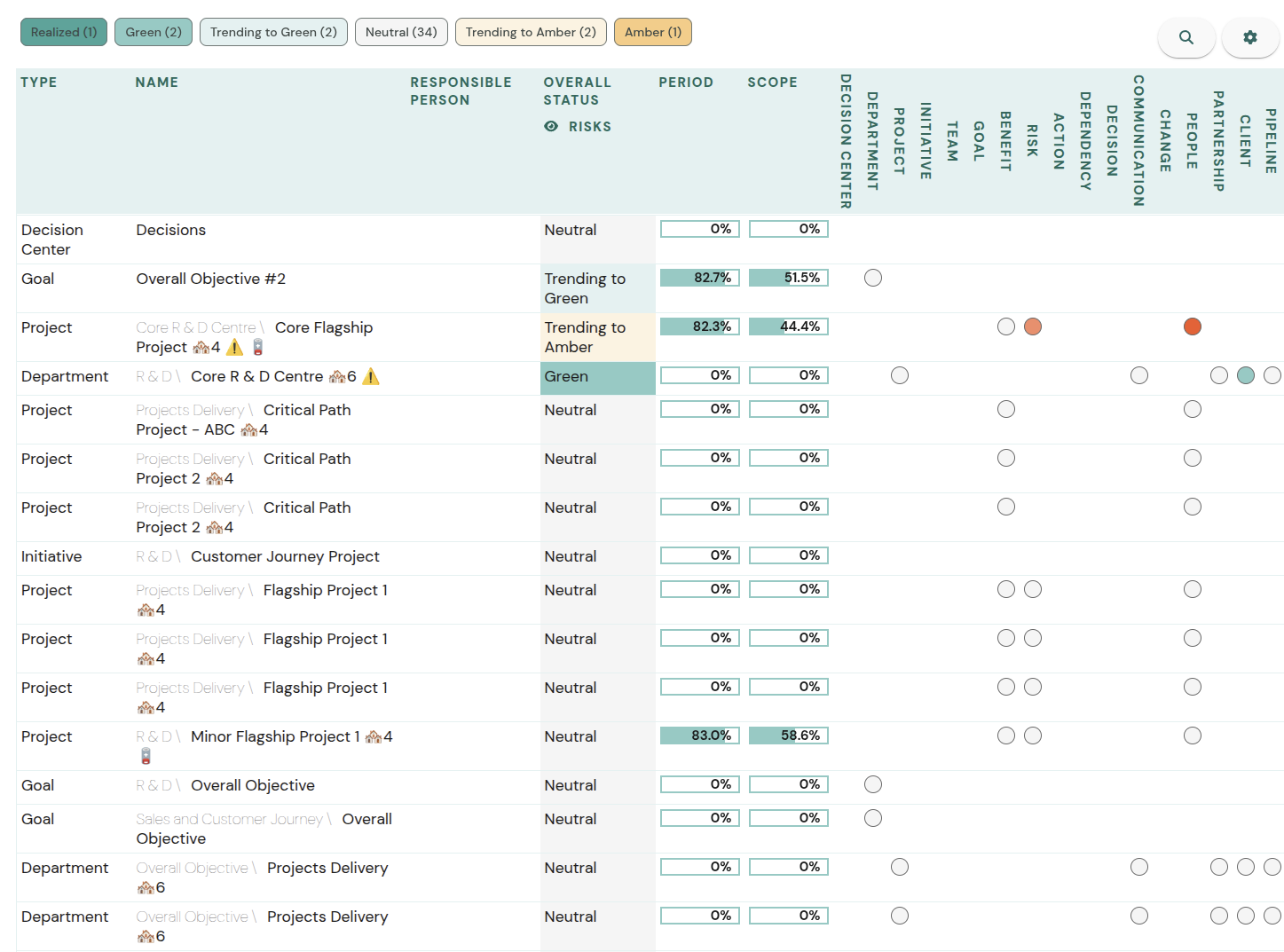Click the battery icon on Core Flagship Project
The width and height of the screenshot is (1284, 952).
pos(258,347)
